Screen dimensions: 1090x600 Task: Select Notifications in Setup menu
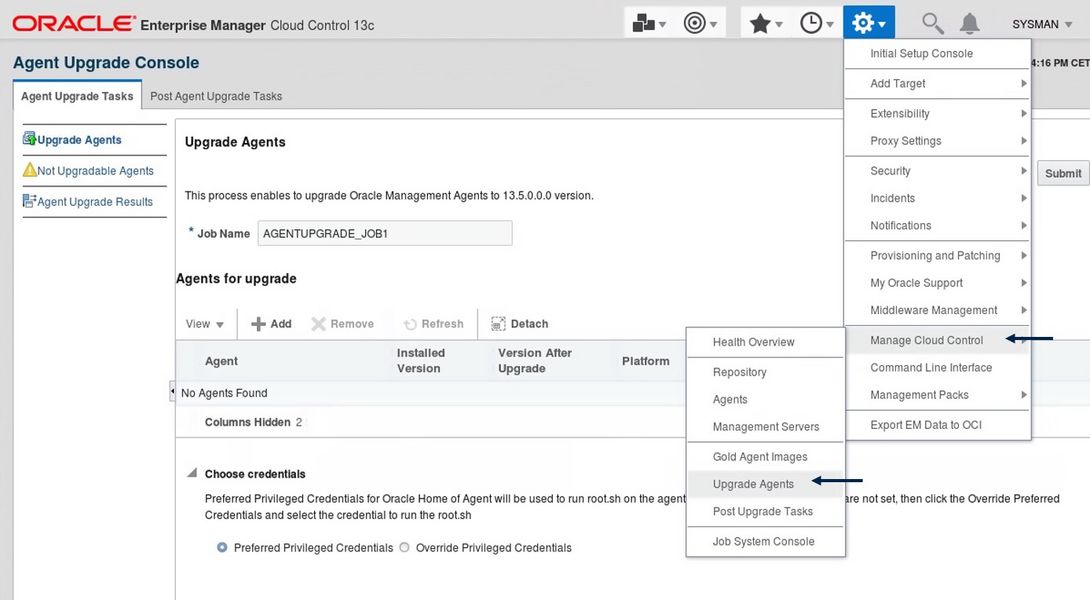click(937, 225)
